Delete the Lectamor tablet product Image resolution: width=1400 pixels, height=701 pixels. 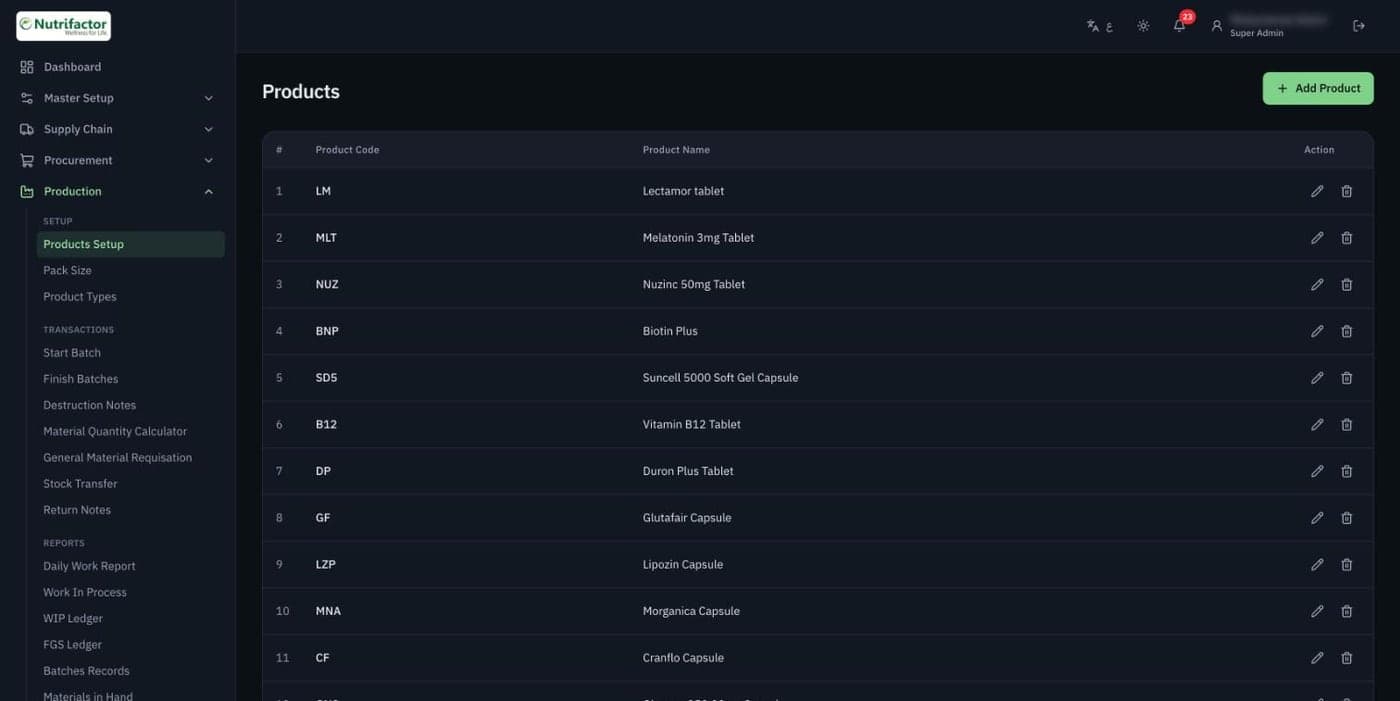(1347, 191)
